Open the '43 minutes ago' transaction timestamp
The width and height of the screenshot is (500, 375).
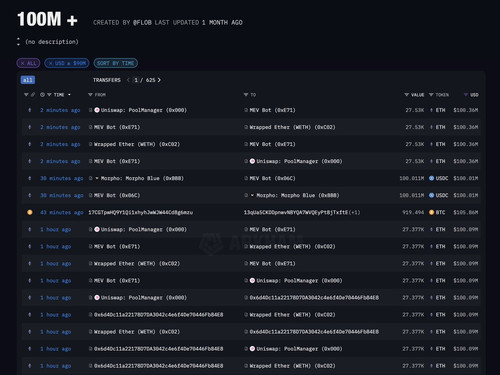pyautogui.click(x=62, y=212)
